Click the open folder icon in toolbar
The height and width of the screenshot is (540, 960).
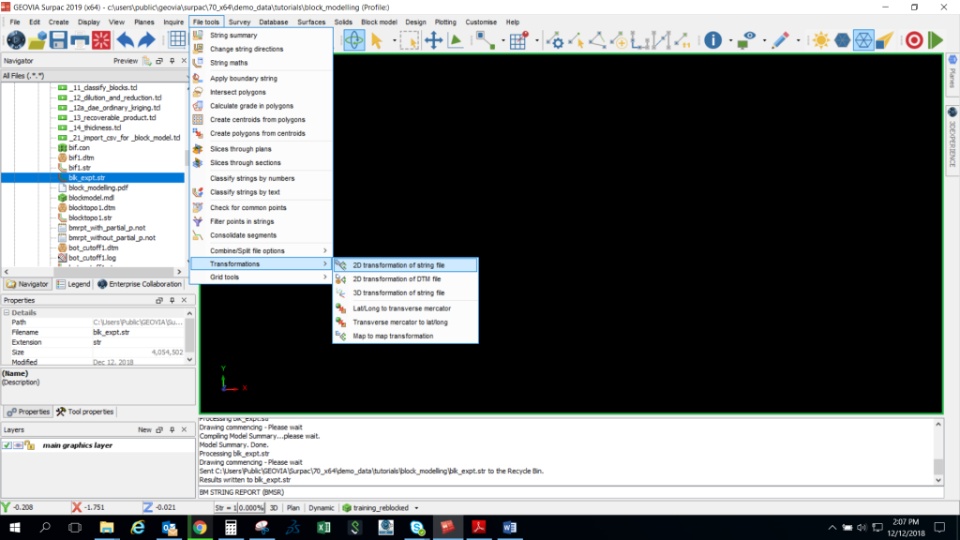point(37,40)
